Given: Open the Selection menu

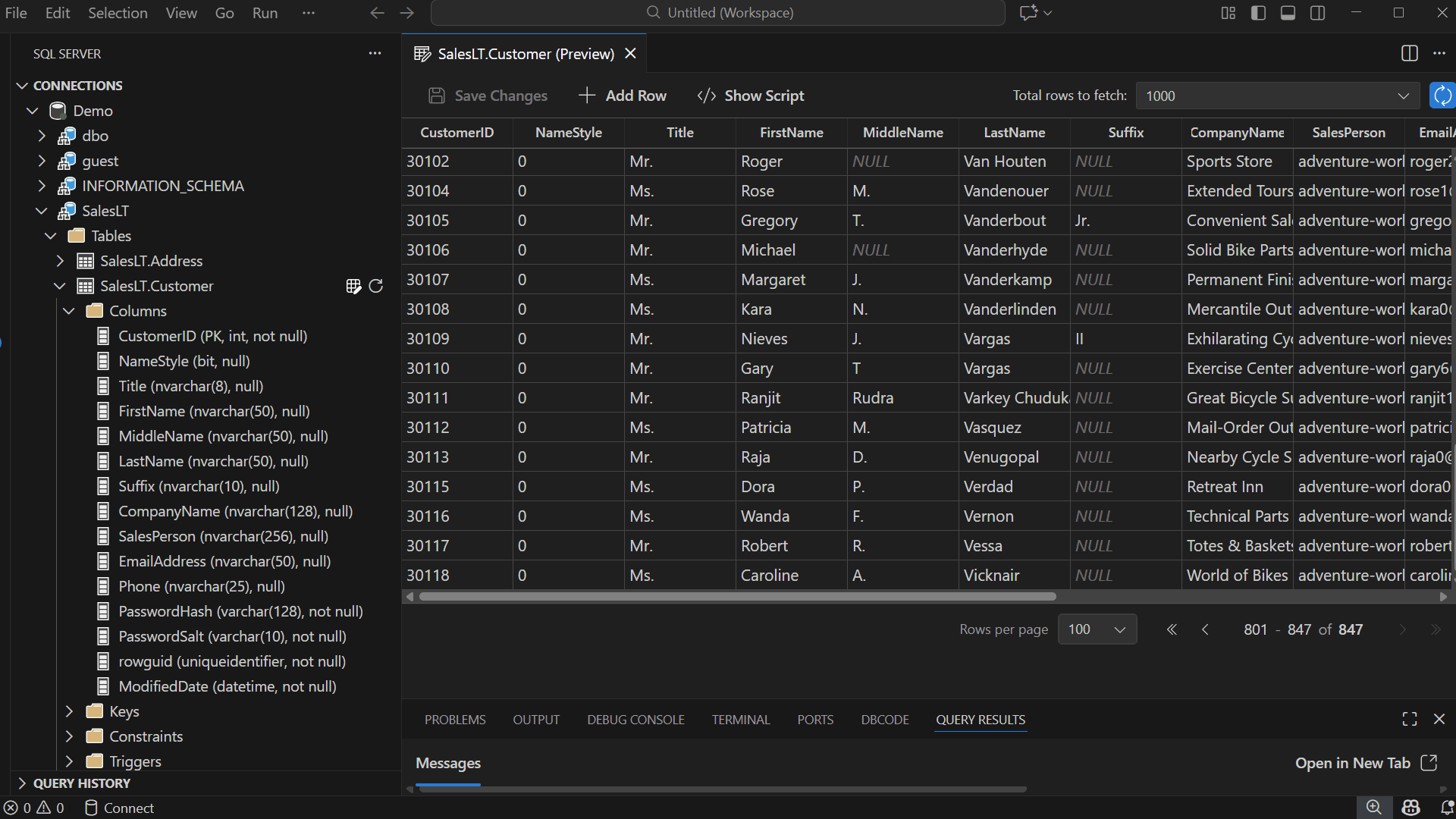Looking at the screenshot, I should (118, 13).
